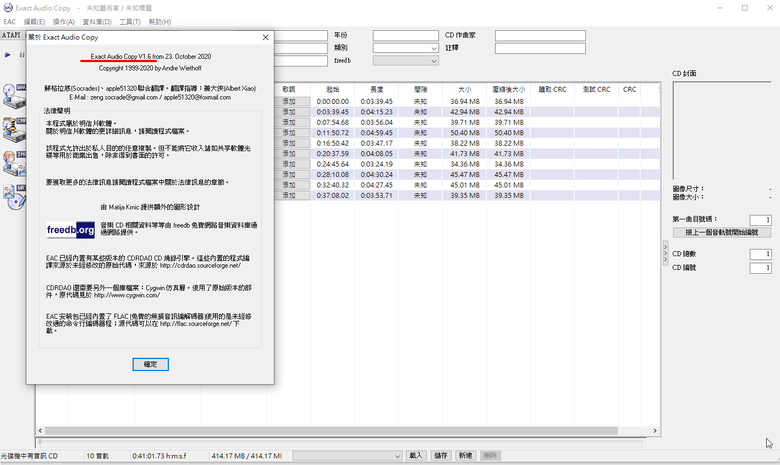Click the CD 總數 number field
This screenshot has height=465, width=780.
(760, 254)
